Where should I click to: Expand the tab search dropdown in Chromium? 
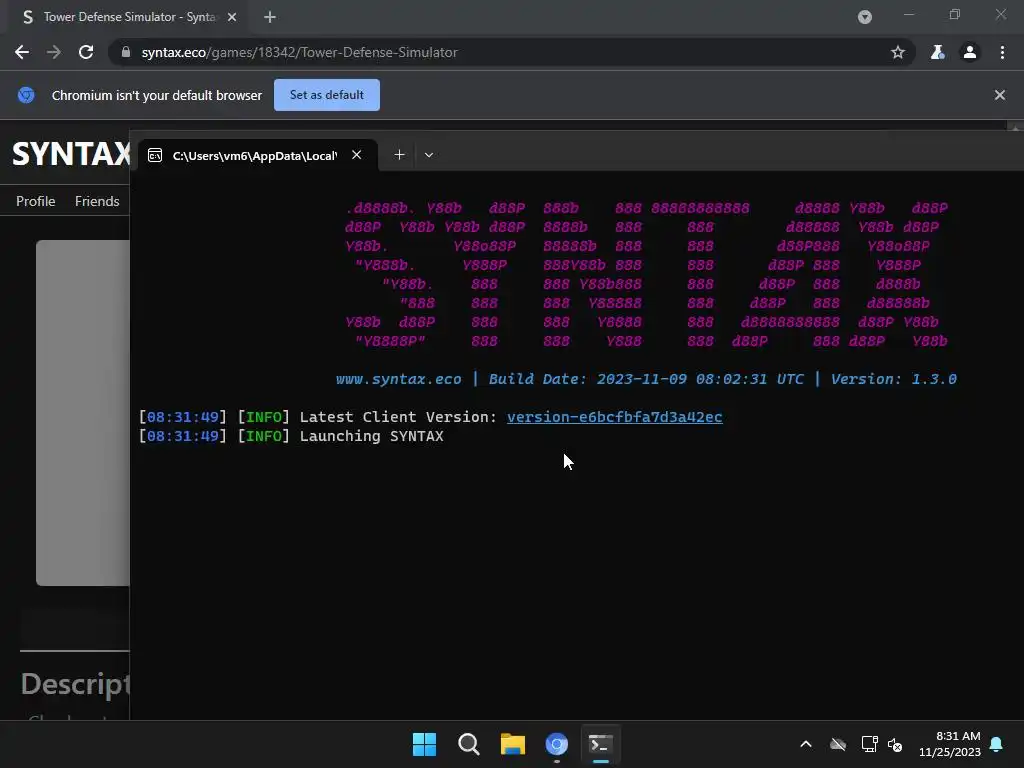tap(865, 17)
